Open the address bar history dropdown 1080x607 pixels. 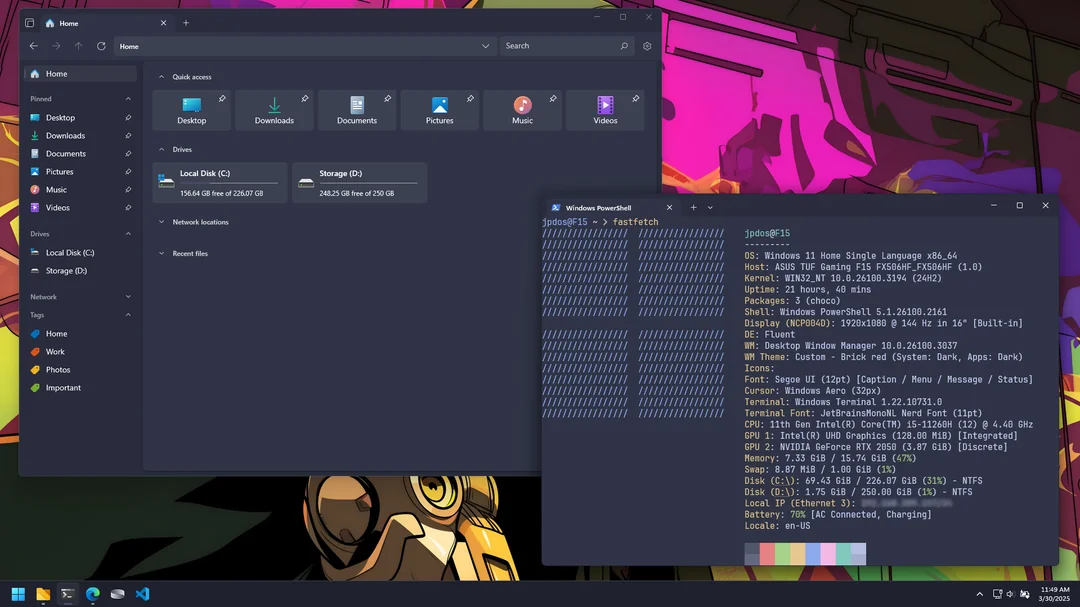point(486,46)
